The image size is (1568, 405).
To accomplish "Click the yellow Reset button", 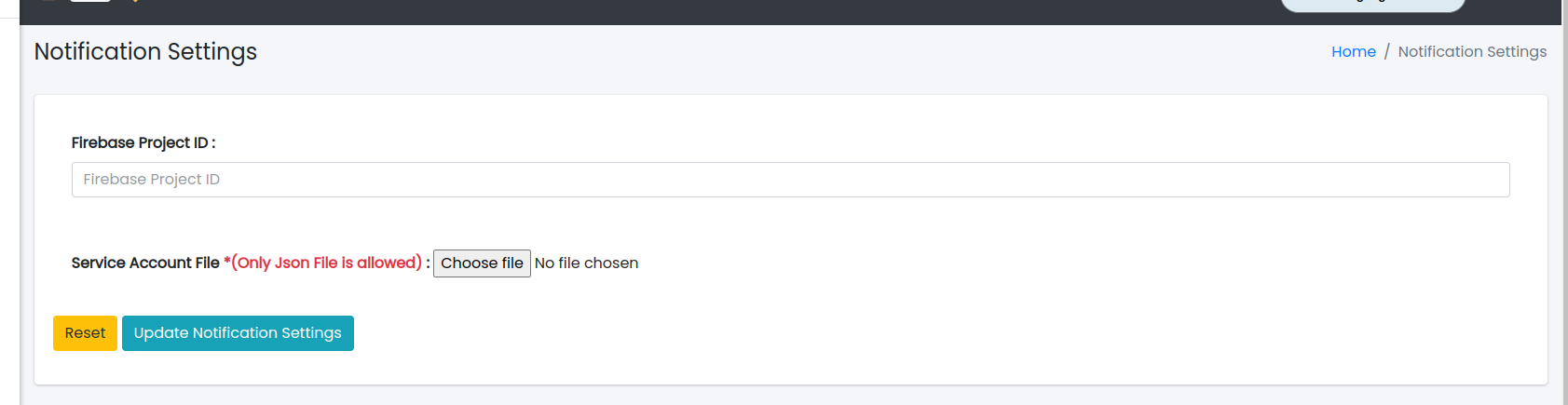I will point(85,333).
